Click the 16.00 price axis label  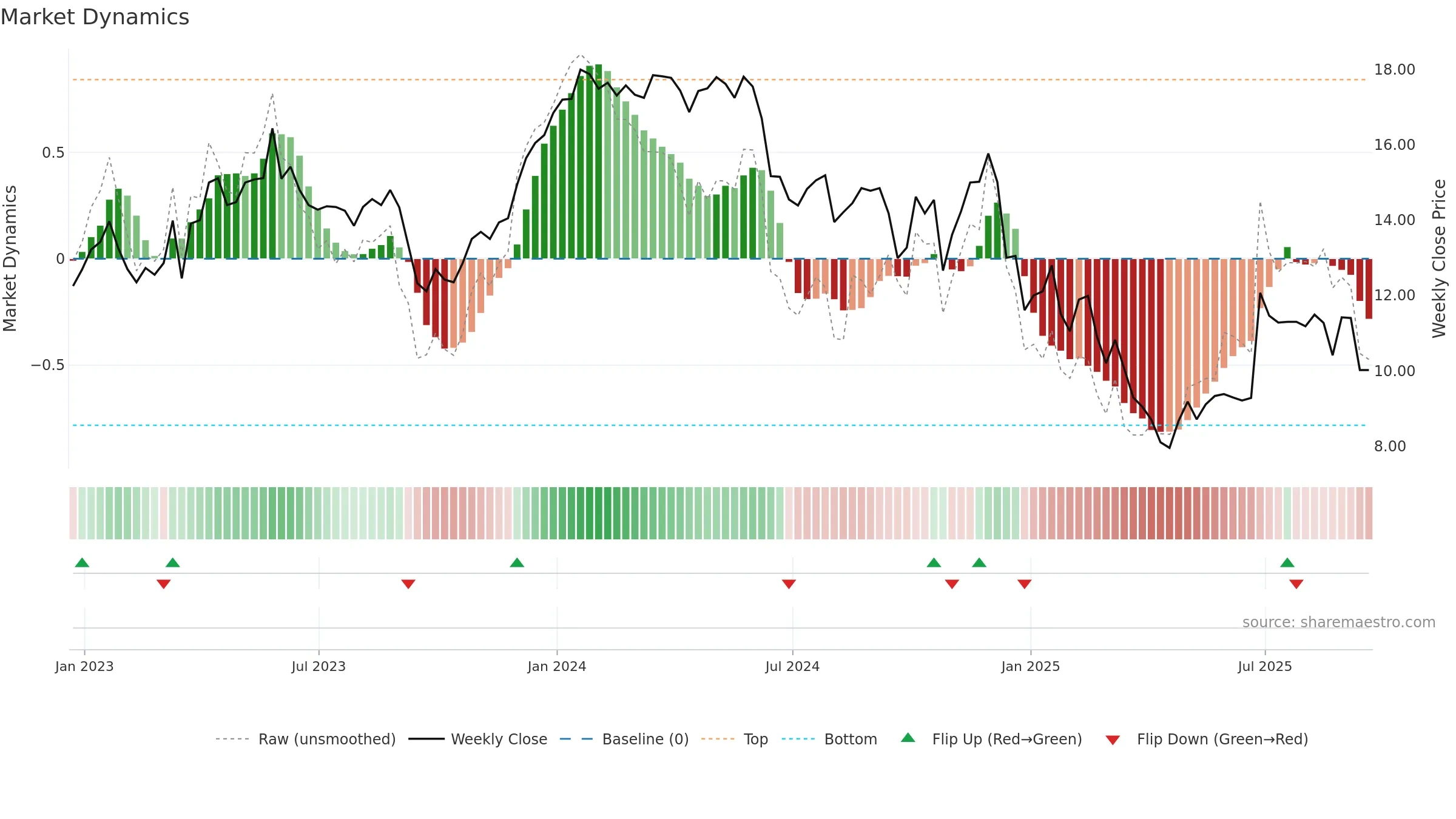click(x=1395, y=145)
